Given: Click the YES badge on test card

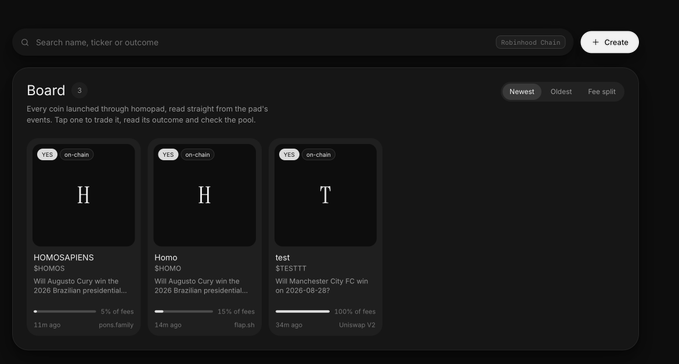Looking at the screenshot, I should [289, 155].
